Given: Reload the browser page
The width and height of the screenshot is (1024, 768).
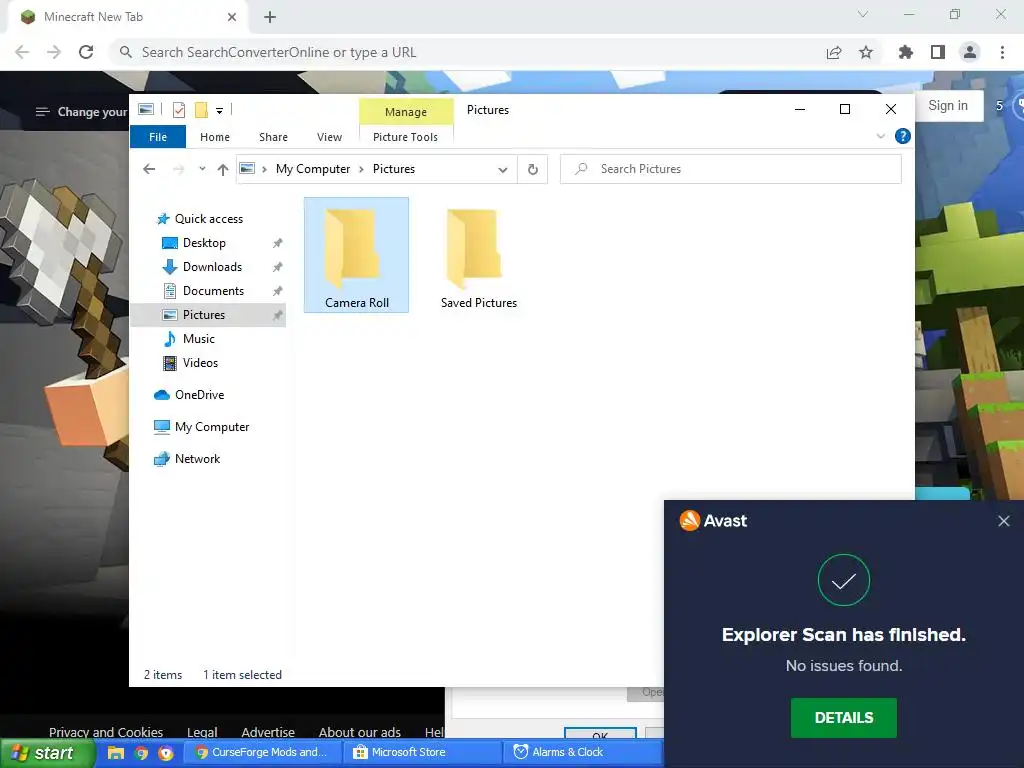Looking at the screenshot, I should (x=86, y=52).
